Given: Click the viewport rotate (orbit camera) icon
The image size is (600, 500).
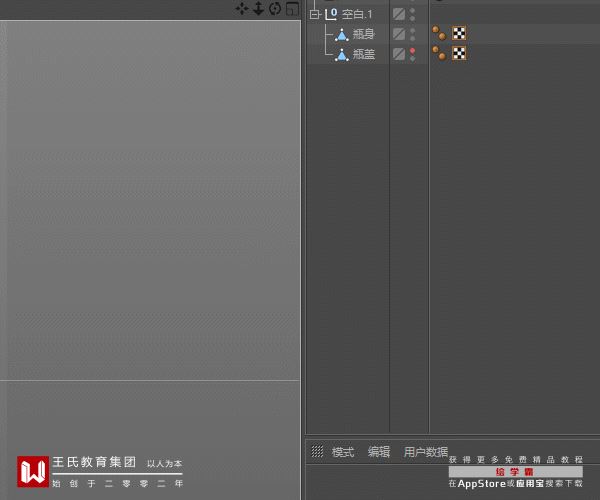Looking at the screenshot, I should click(275, 8).
